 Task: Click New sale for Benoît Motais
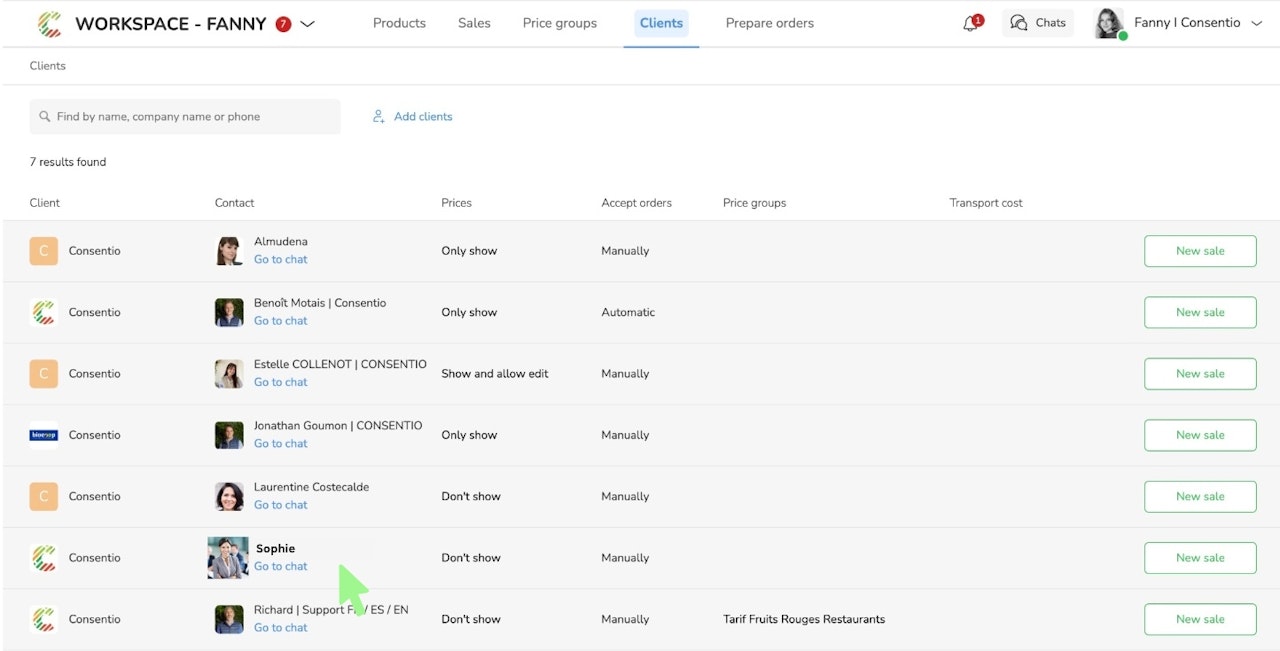(x=1199, y=312)
